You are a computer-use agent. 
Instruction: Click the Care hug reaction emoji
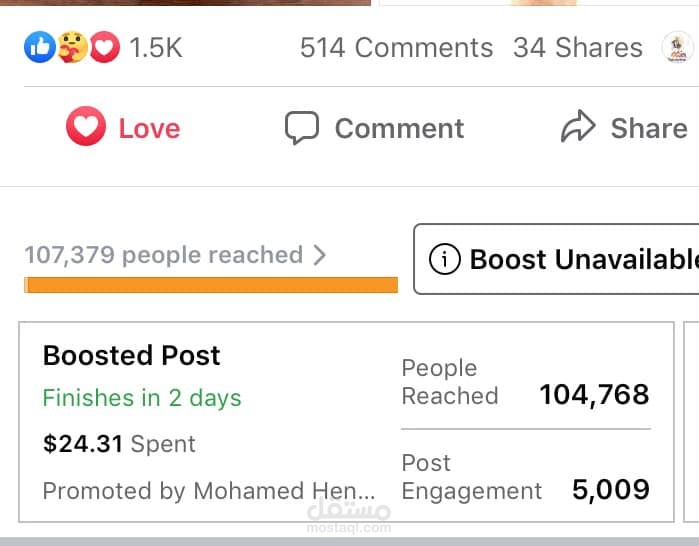70,47
